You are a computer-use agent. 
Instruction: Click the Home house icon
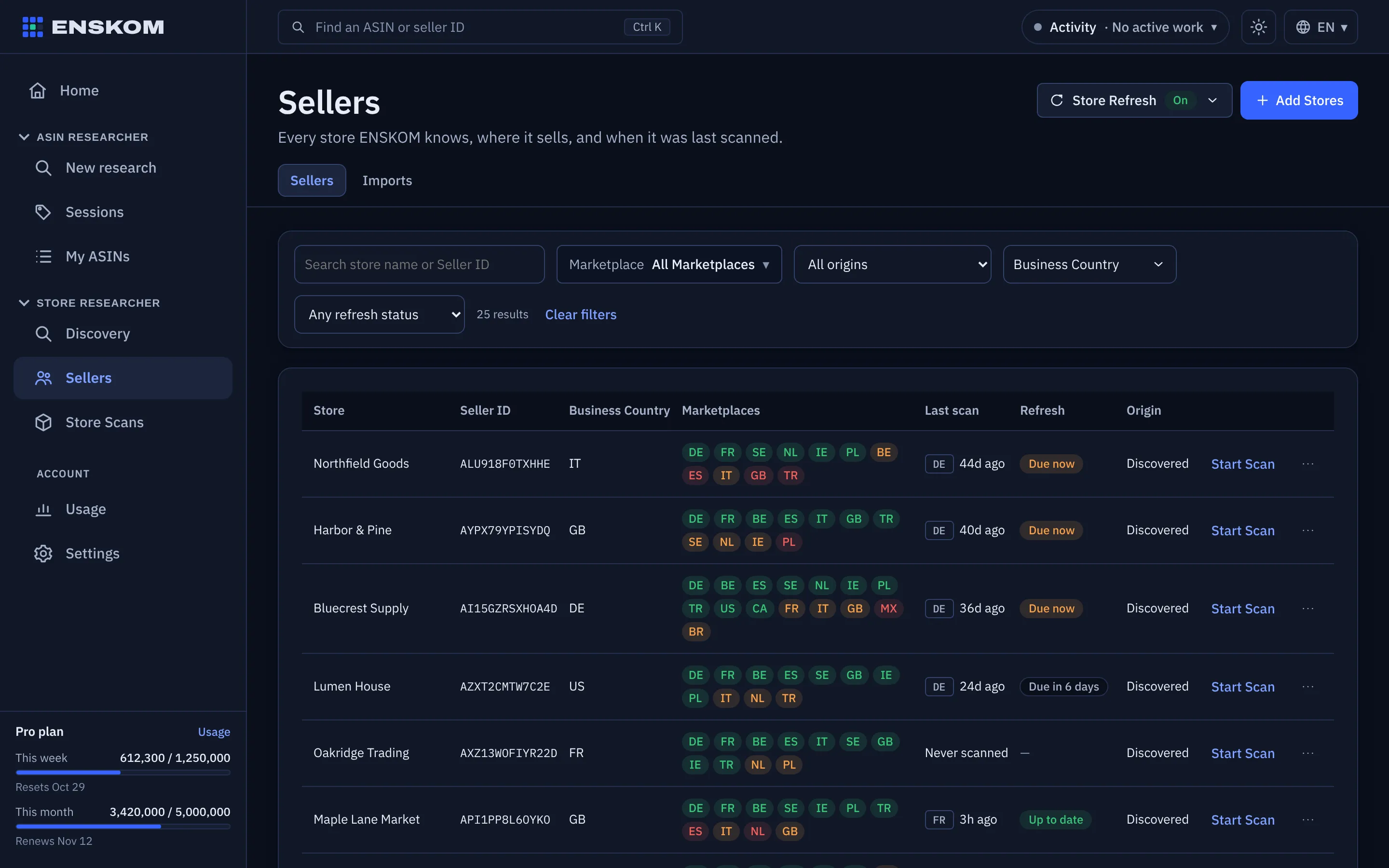click(38, 91)
